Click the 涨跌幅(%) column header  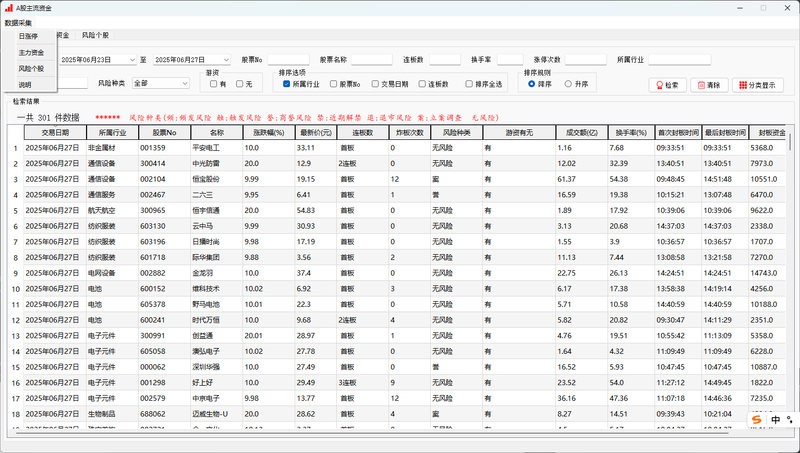[269, 132]
